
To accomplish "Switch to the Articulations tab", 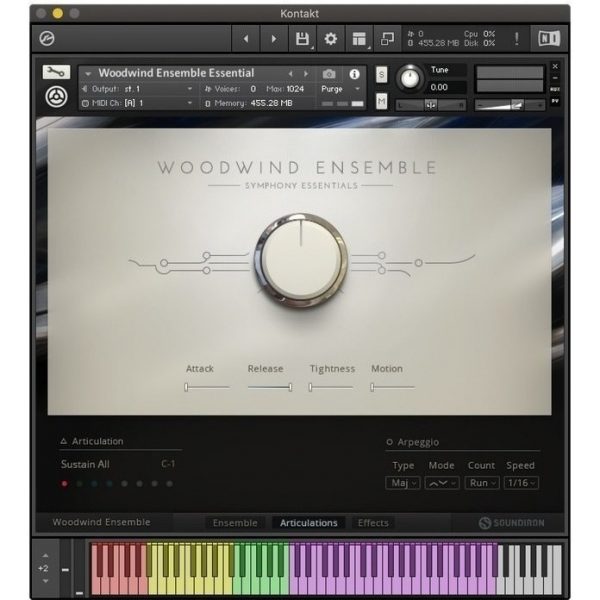I will pyautogui.click(x=308, y=523).
